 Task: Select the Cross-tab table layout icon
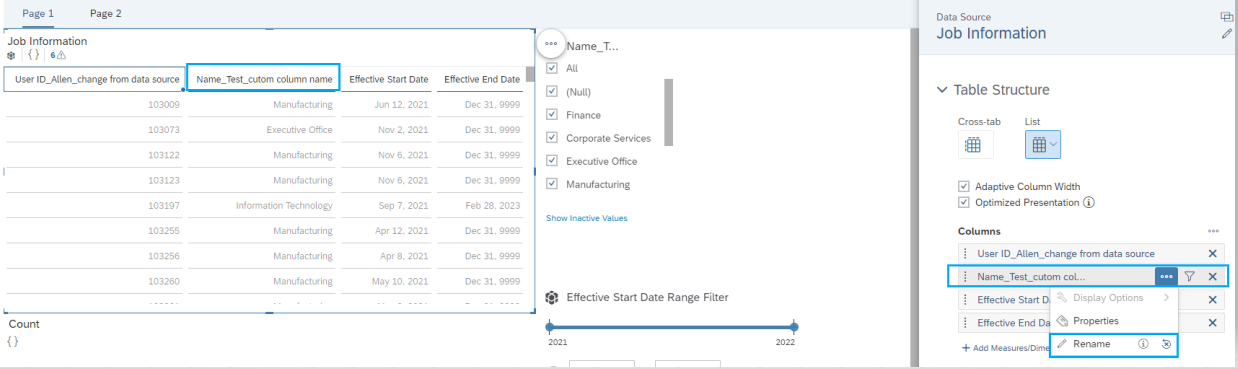click(x=972, y=145)
